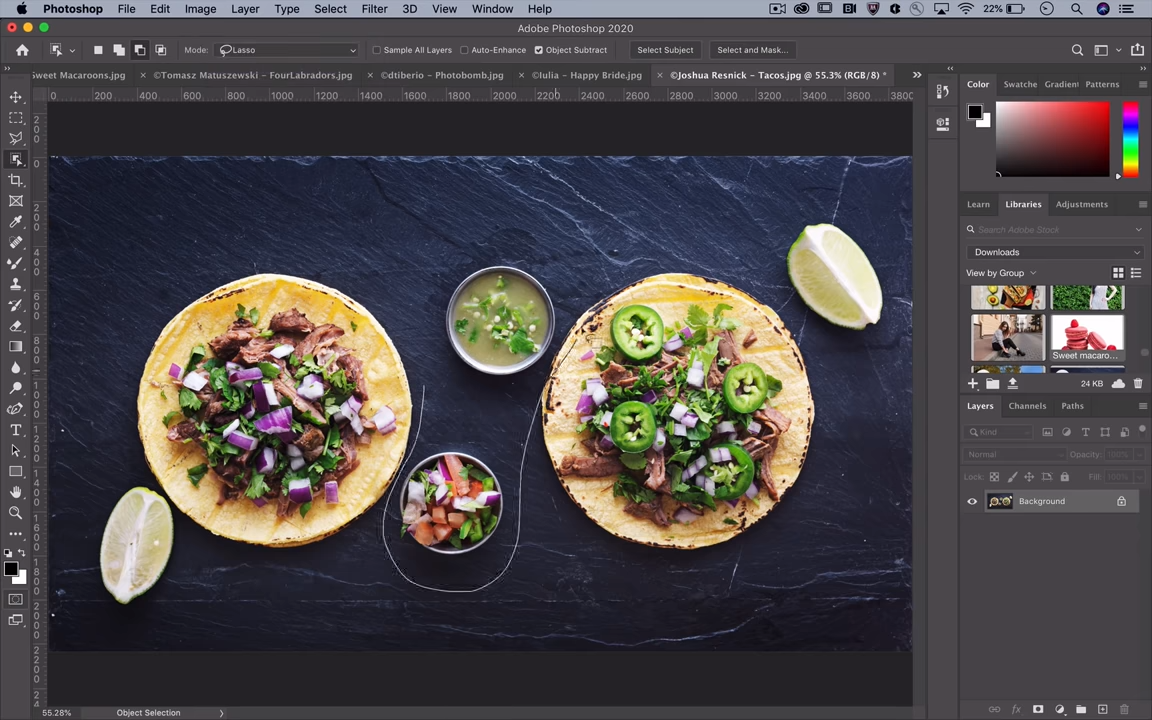This screenshot has height=720, width=1152.
Task: Create a new layer in Layers panel
Action: [1102, 709]
